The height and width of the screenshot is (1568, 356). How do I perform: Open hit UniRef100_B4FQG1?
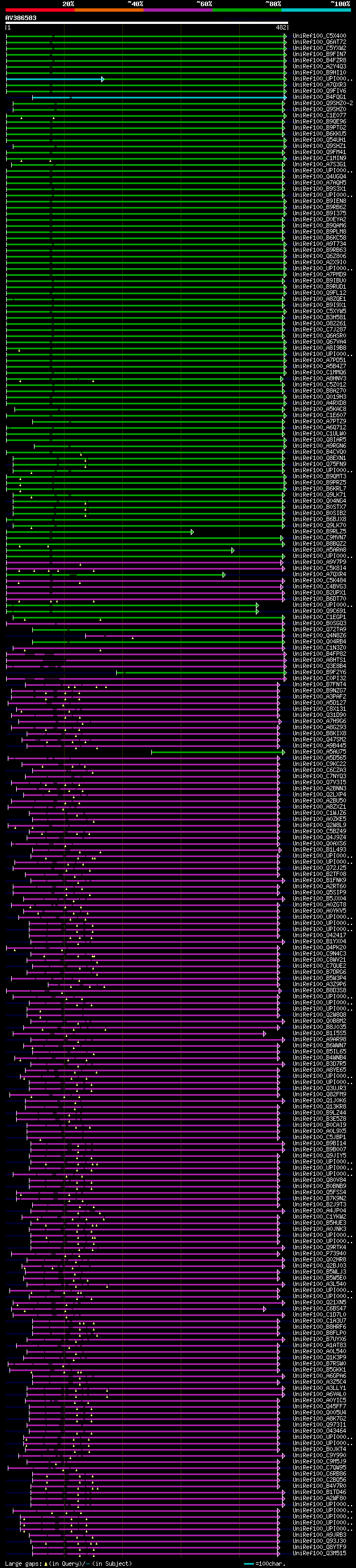tap(319, 97)
